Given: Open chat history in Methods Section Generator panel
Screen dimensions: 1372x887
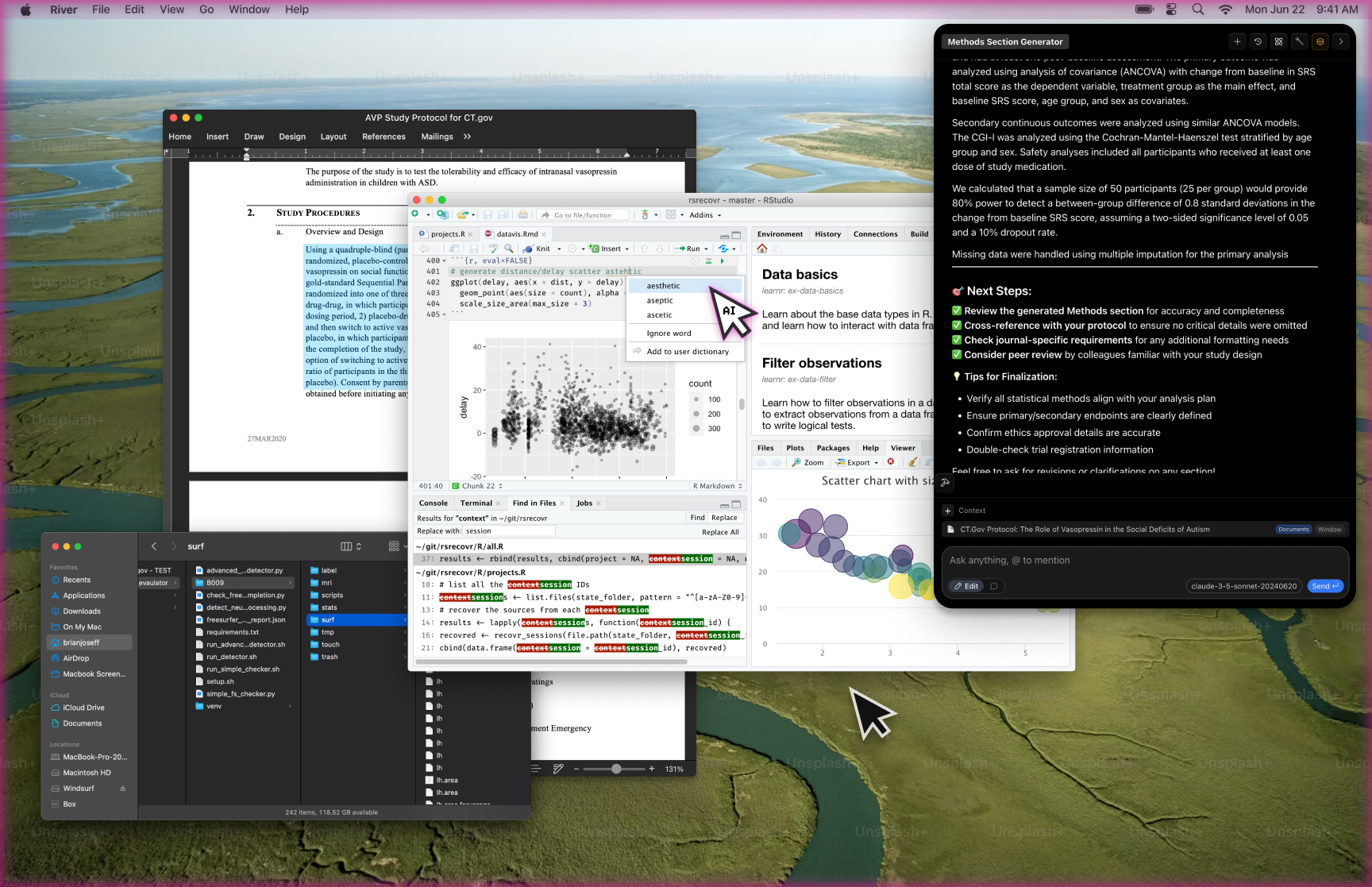Looking at the screenshot, I should [1258, 42].
